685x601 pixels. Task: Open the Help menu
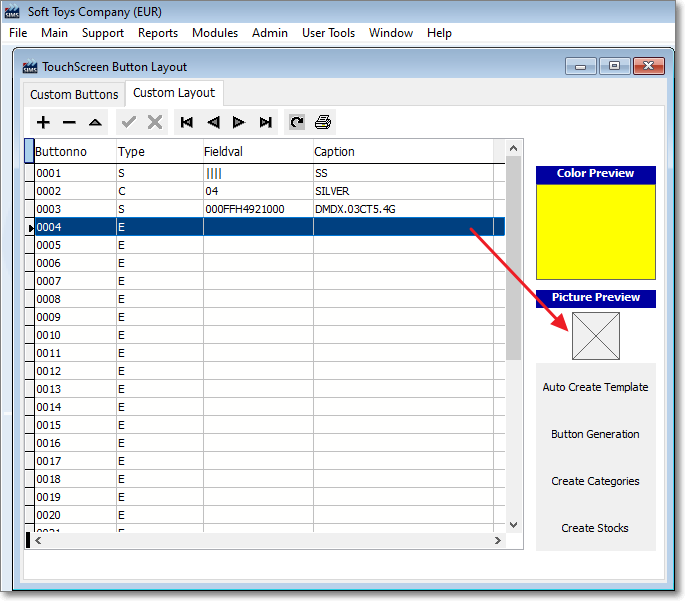(439, 33)
